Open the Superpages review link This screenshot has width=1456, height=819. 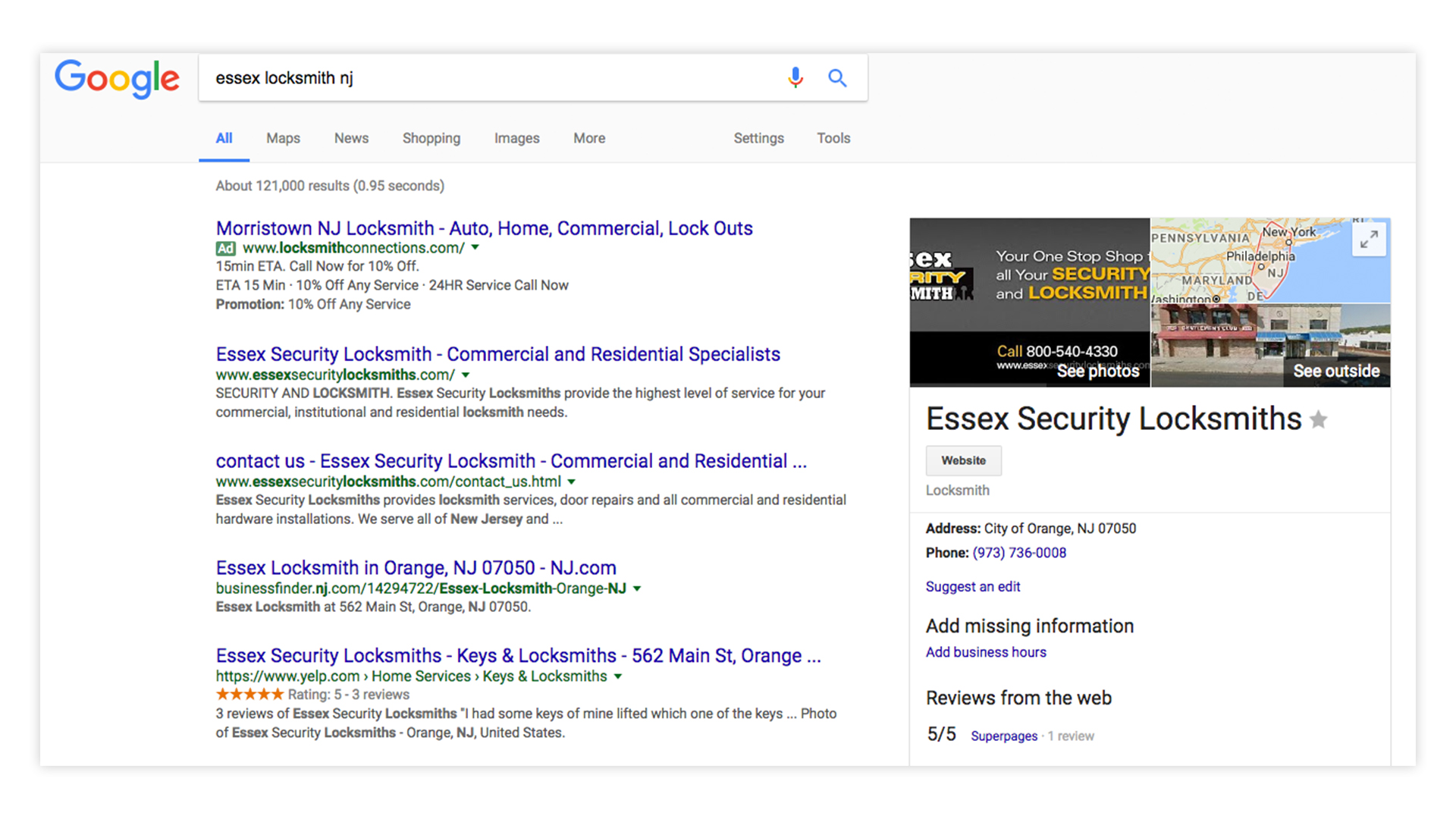click(x=1004, y=736)
